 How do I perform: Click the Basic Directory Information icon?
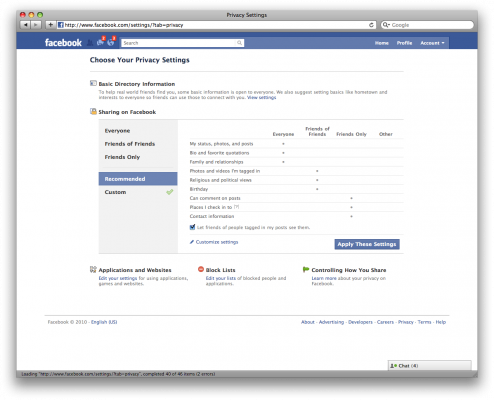click(x=93, y=83)
